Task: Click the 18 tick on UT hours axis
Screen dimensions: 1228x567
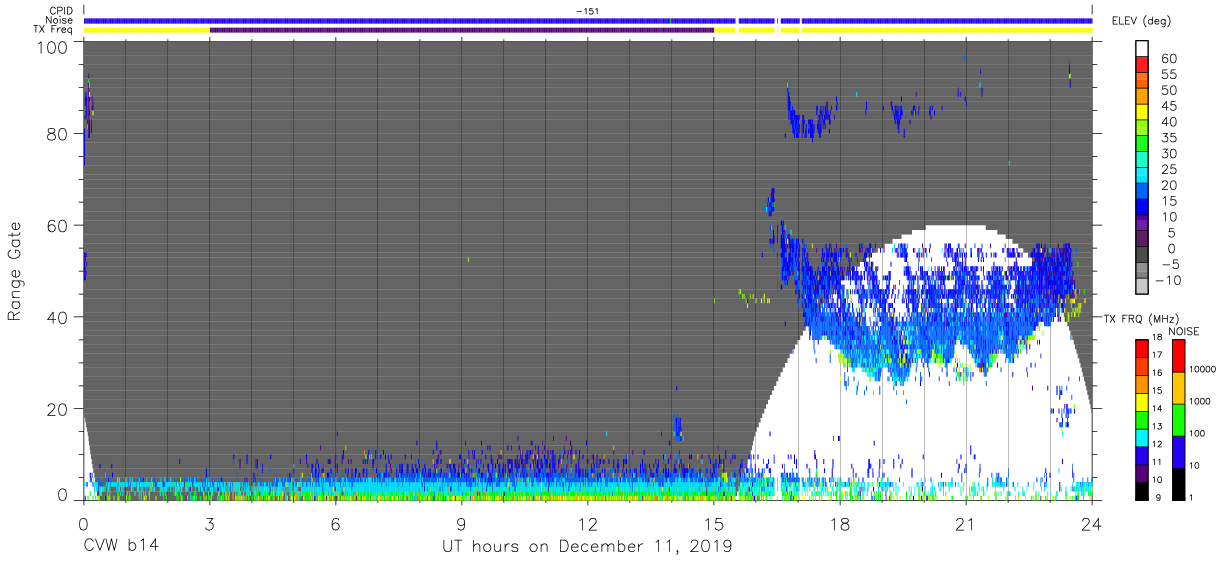Action: (840, 524)
